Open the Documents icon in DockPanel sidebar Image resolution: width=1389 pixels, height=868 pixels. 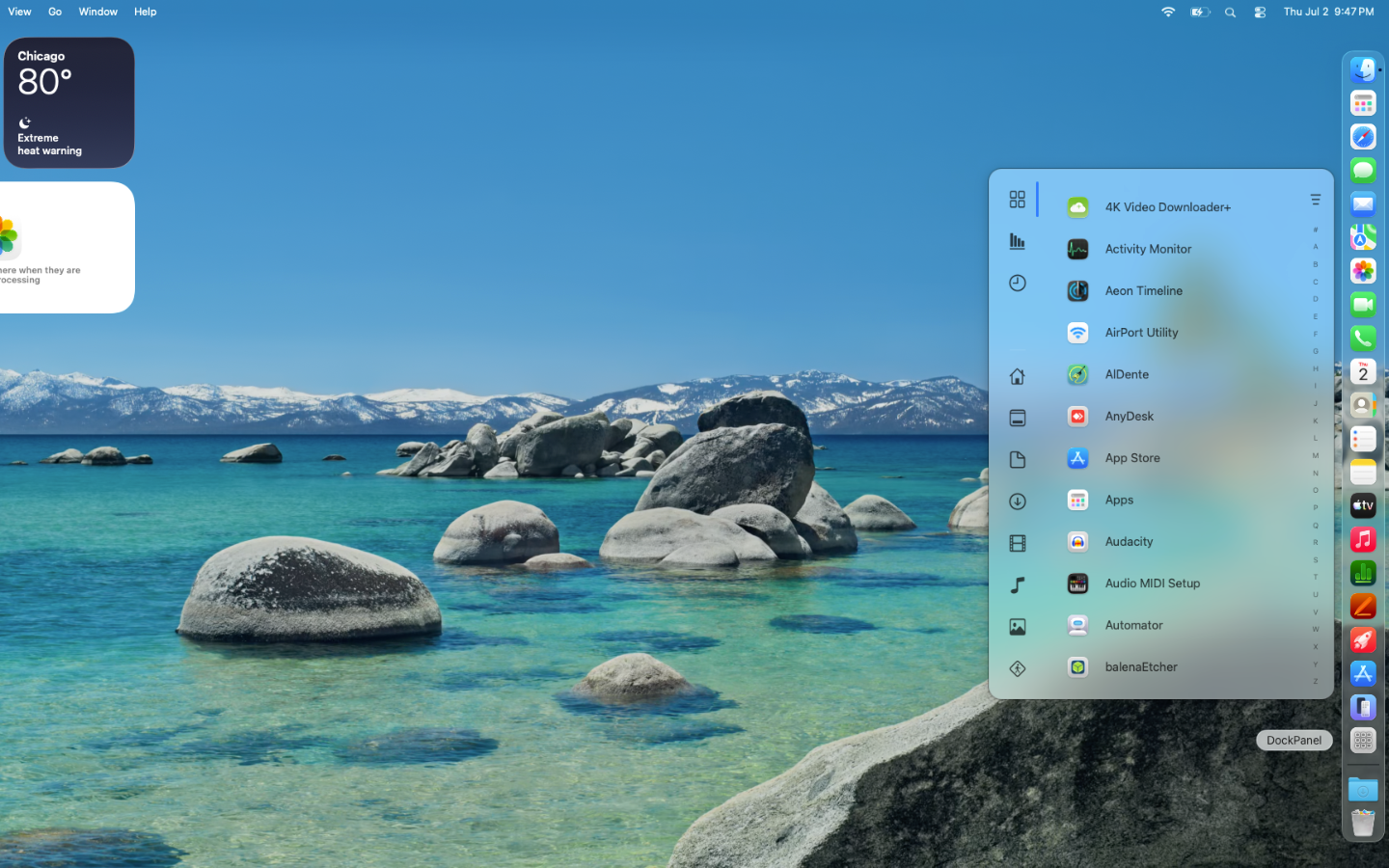tap(1017, 460)
